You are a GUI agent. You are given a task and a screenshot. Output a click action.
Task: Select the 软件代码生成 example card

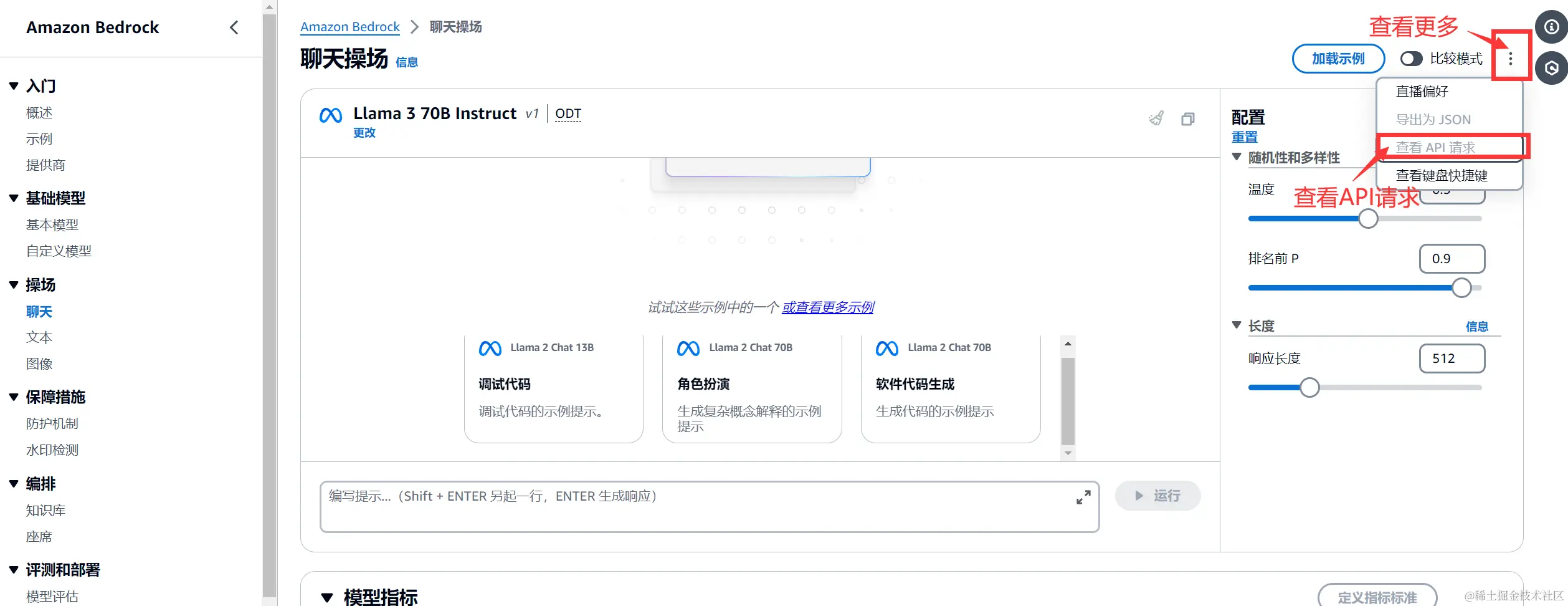951,388
